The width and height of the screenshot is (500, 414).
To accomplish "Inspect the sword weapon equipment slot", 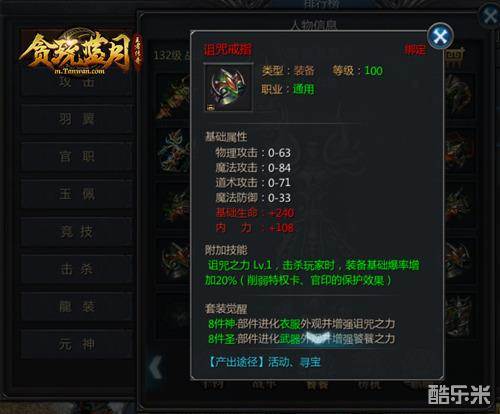I will (x=173, y=97).
